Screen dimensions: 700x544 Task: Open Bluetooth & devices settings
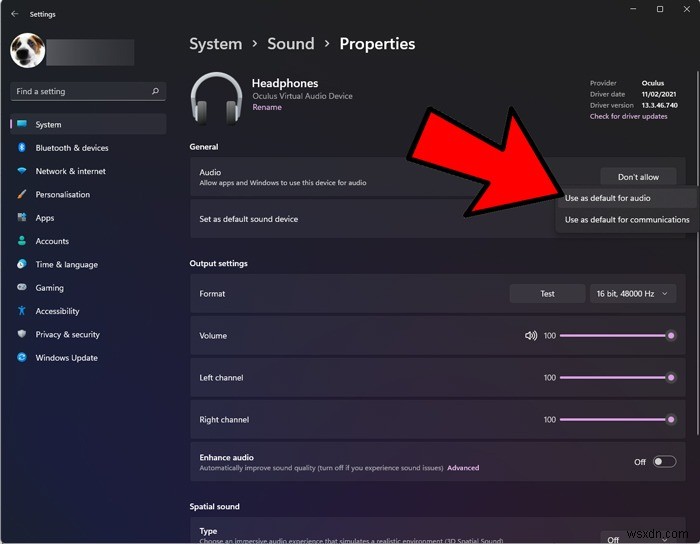(71, 148)
